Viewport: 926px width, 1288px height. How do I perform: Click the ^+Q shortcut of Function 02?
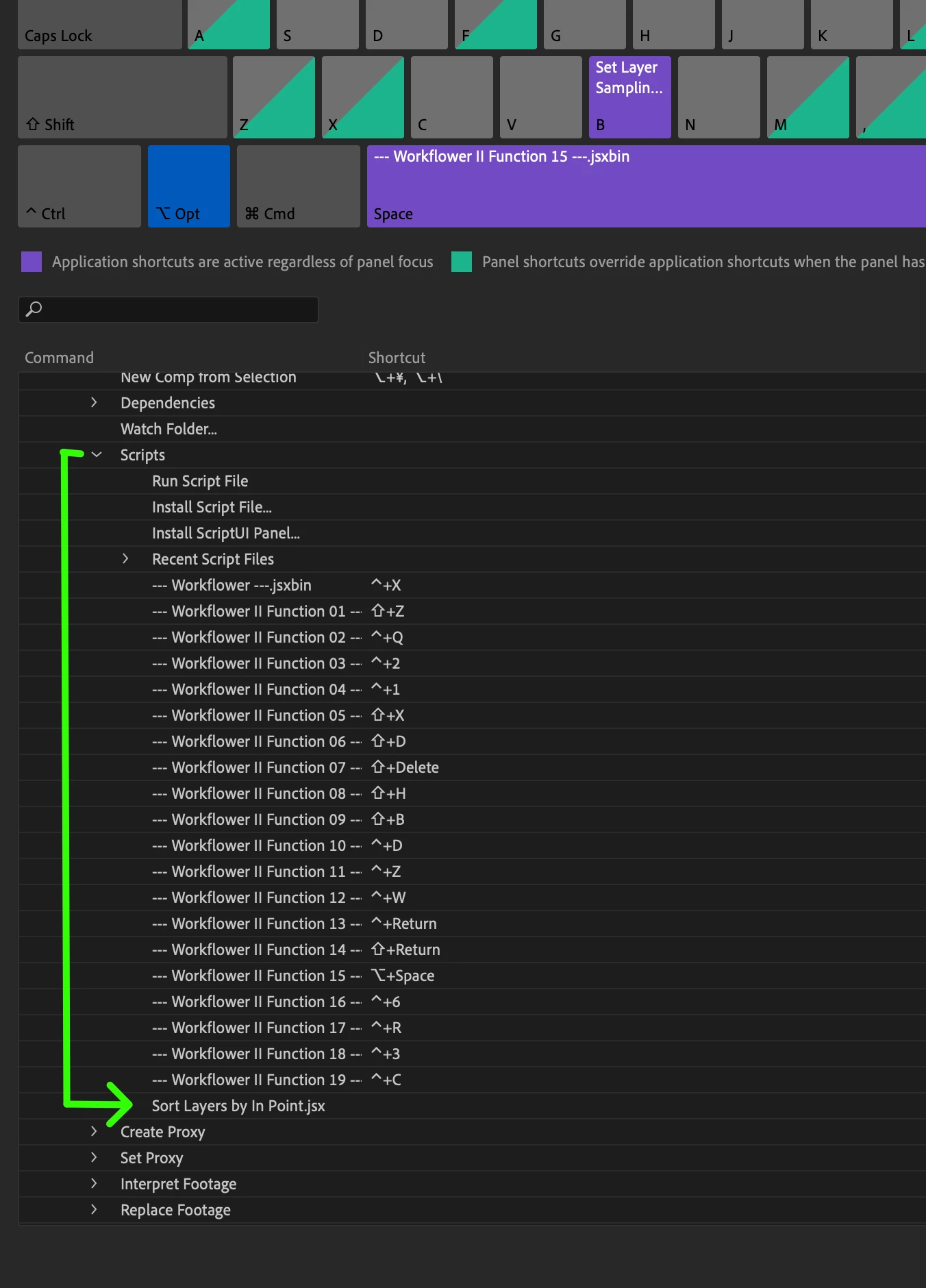coord(387,637)
